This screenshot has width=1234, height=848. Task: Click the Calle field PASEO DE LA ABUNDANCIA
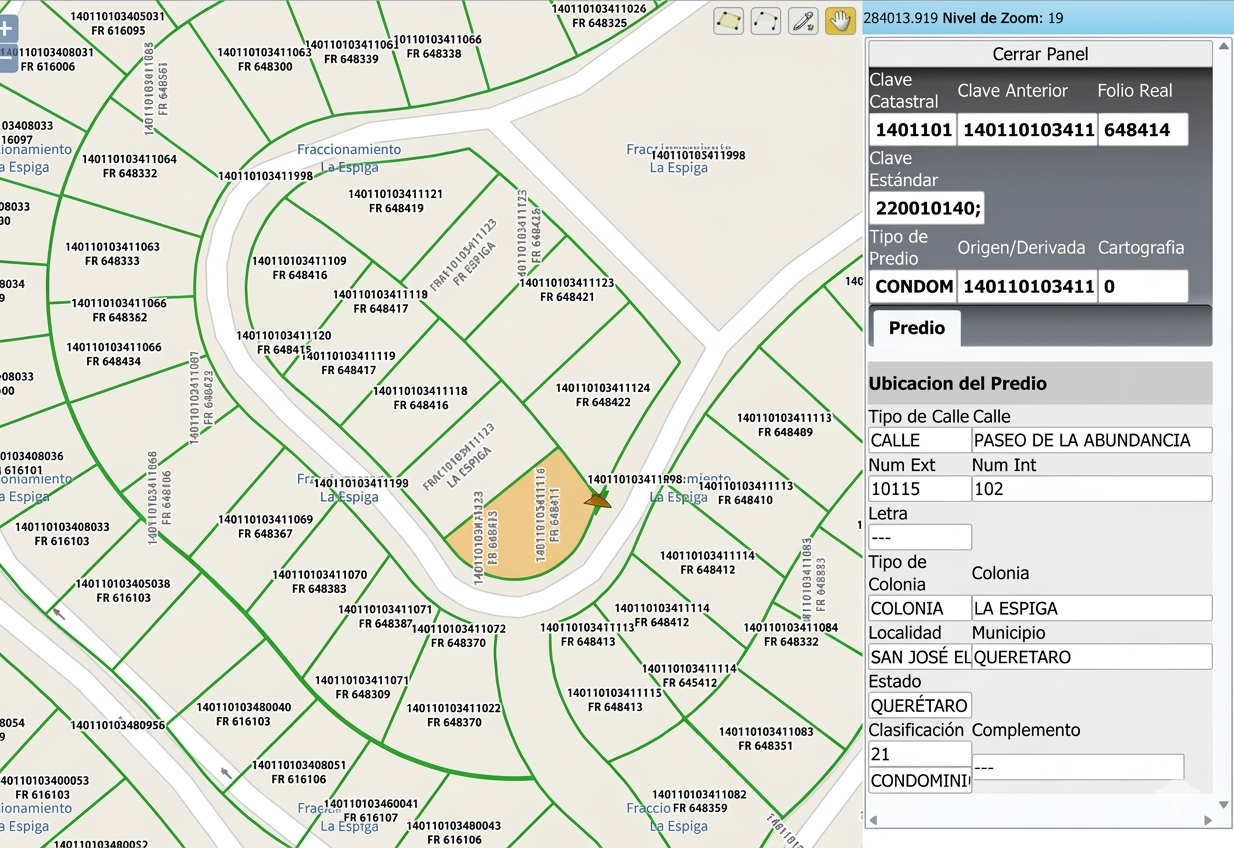tap(1091, 440)
